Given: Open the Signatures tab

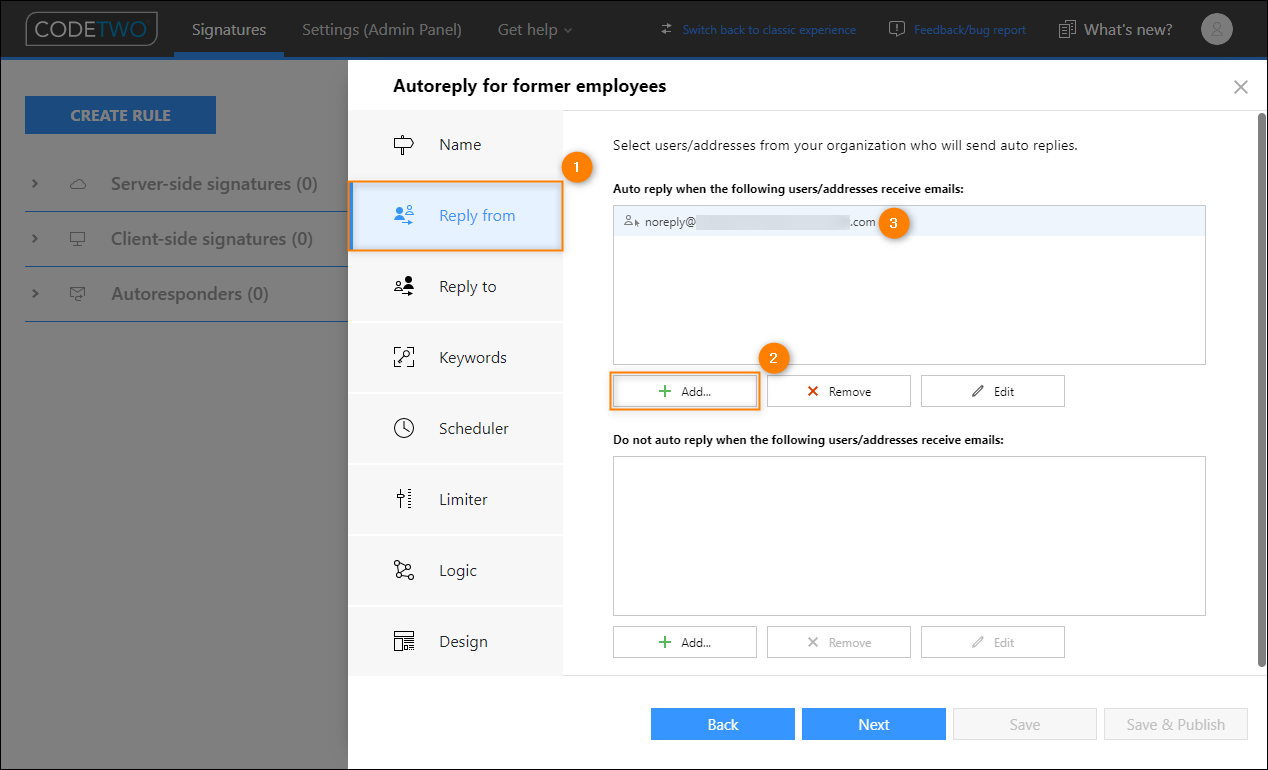Looking at the screenshot, I should (x=229, y=30).
